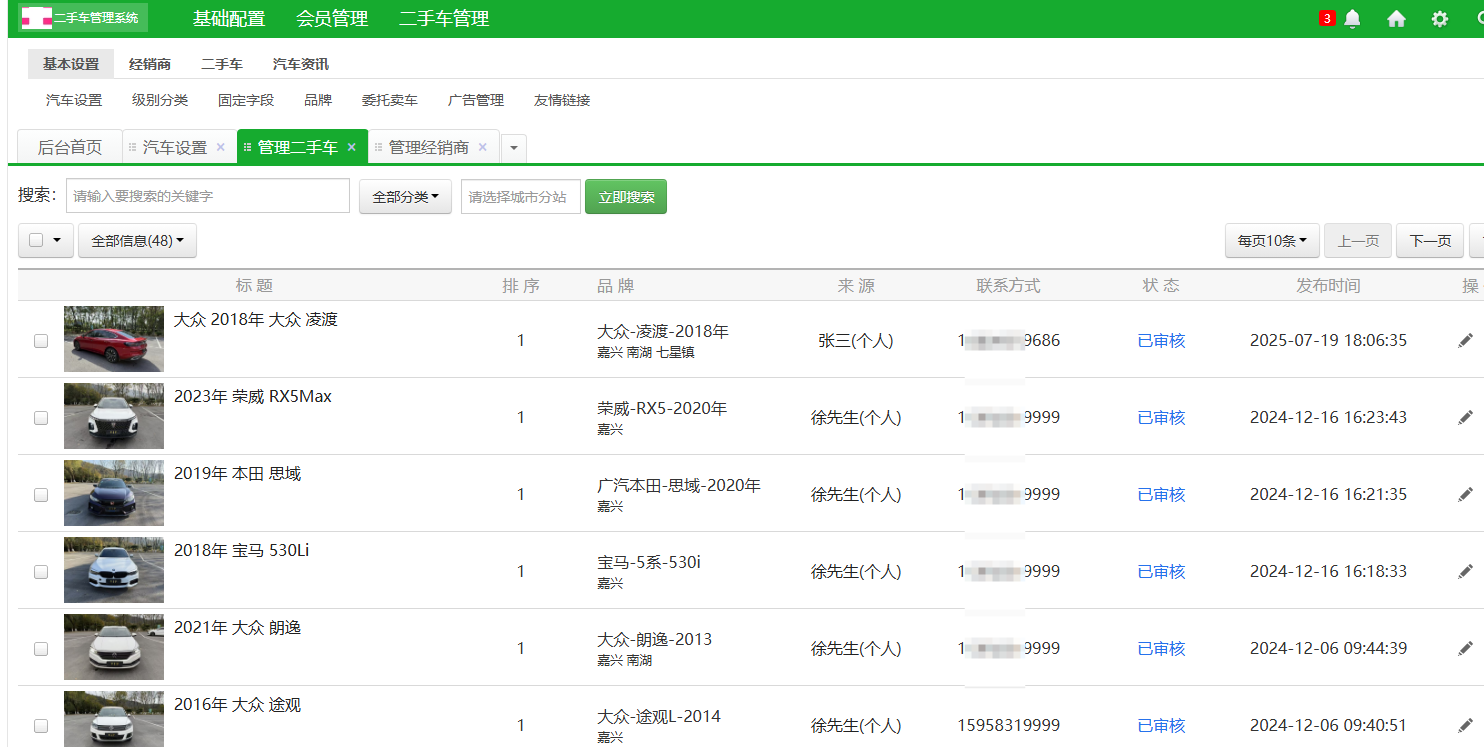Close the 汽车设置 tab

221,147
